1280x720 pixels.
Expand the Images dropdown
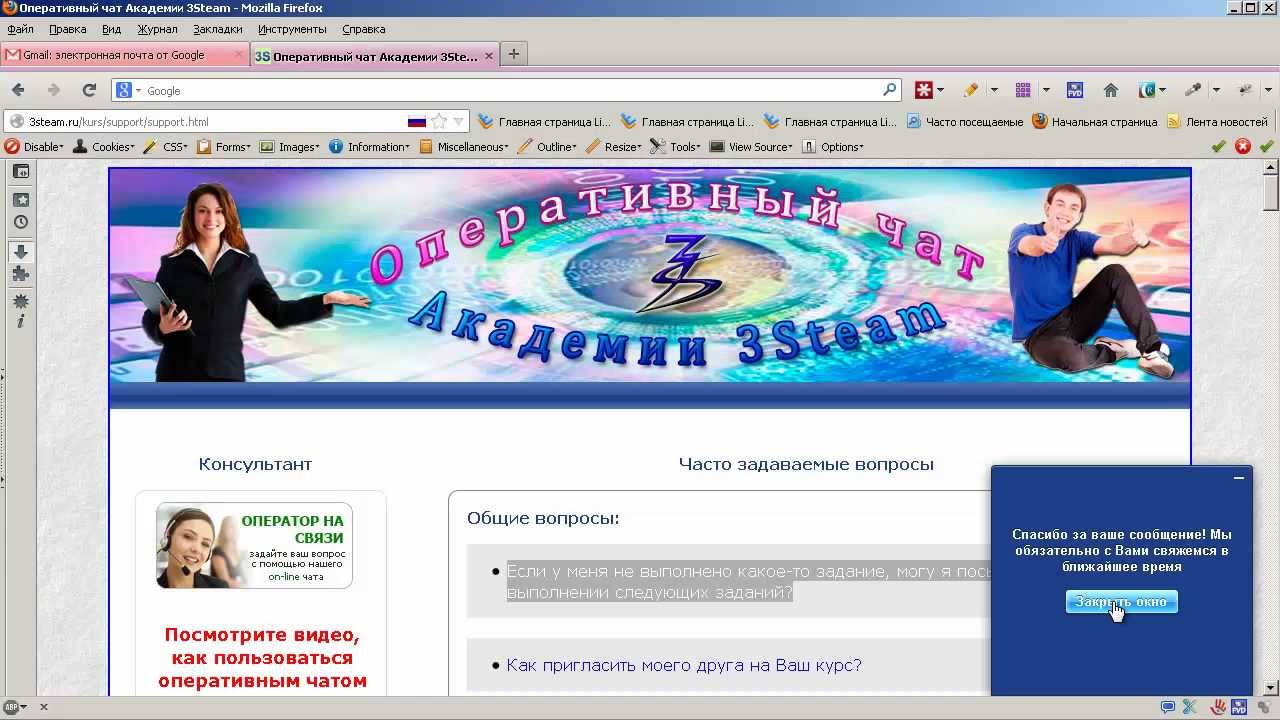[289, 147]
